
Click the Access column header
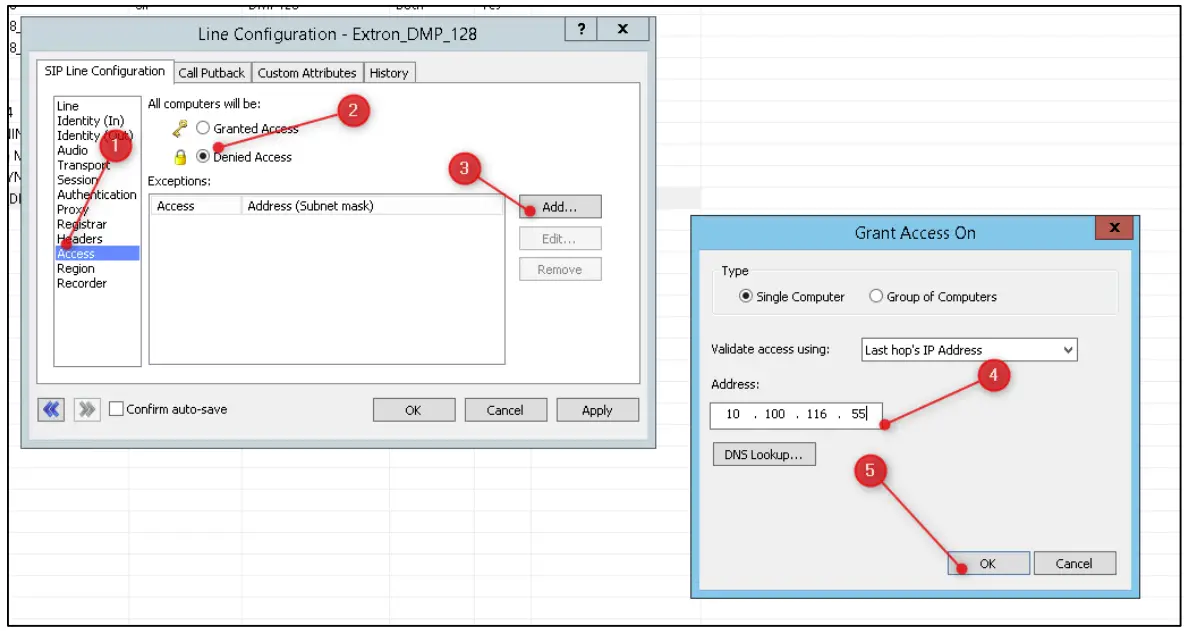[x=195, y=206]
